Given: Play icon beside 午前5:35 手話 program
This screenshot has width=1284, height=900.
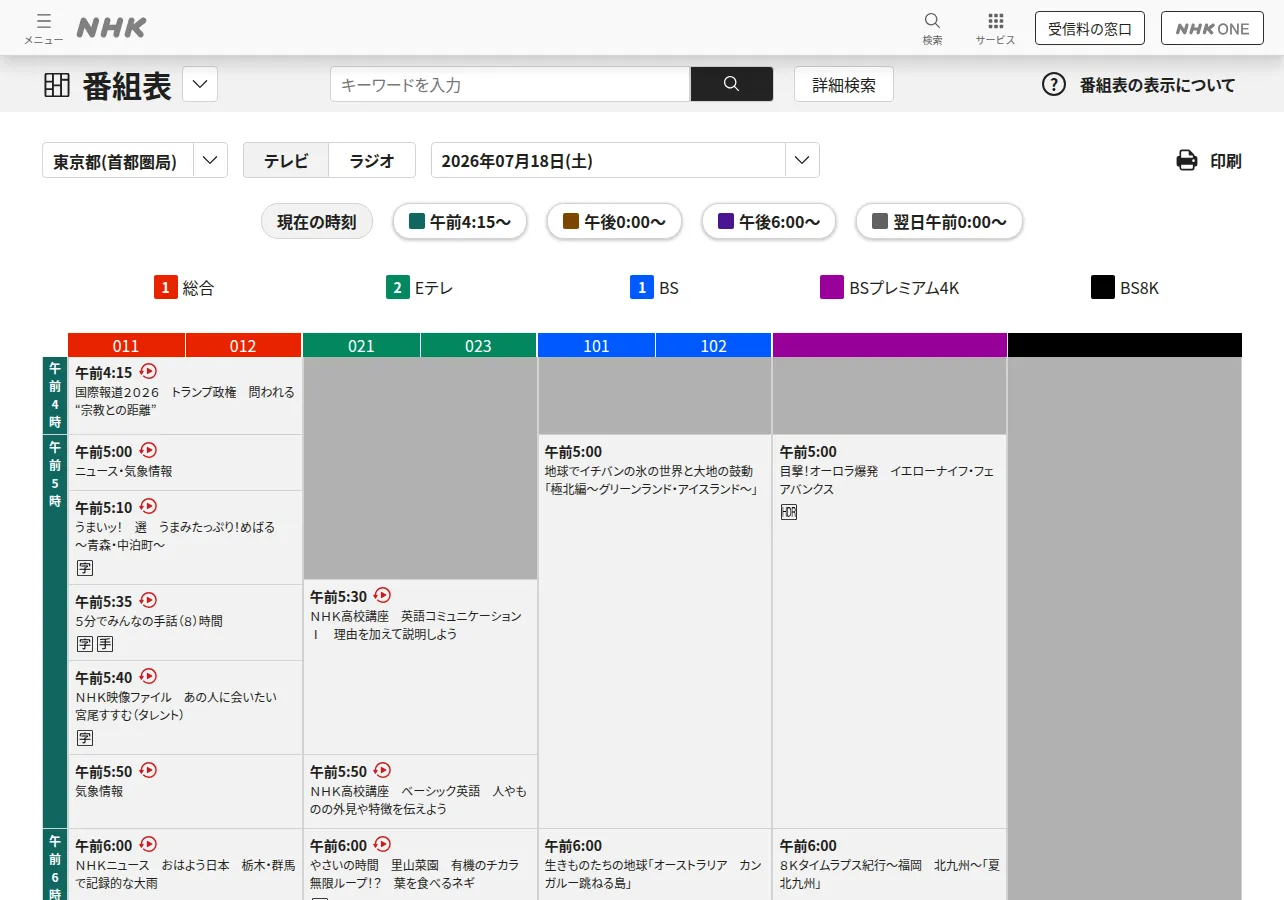Looking at the screenshot, I should pyautogui.click(x=148, y=600).
